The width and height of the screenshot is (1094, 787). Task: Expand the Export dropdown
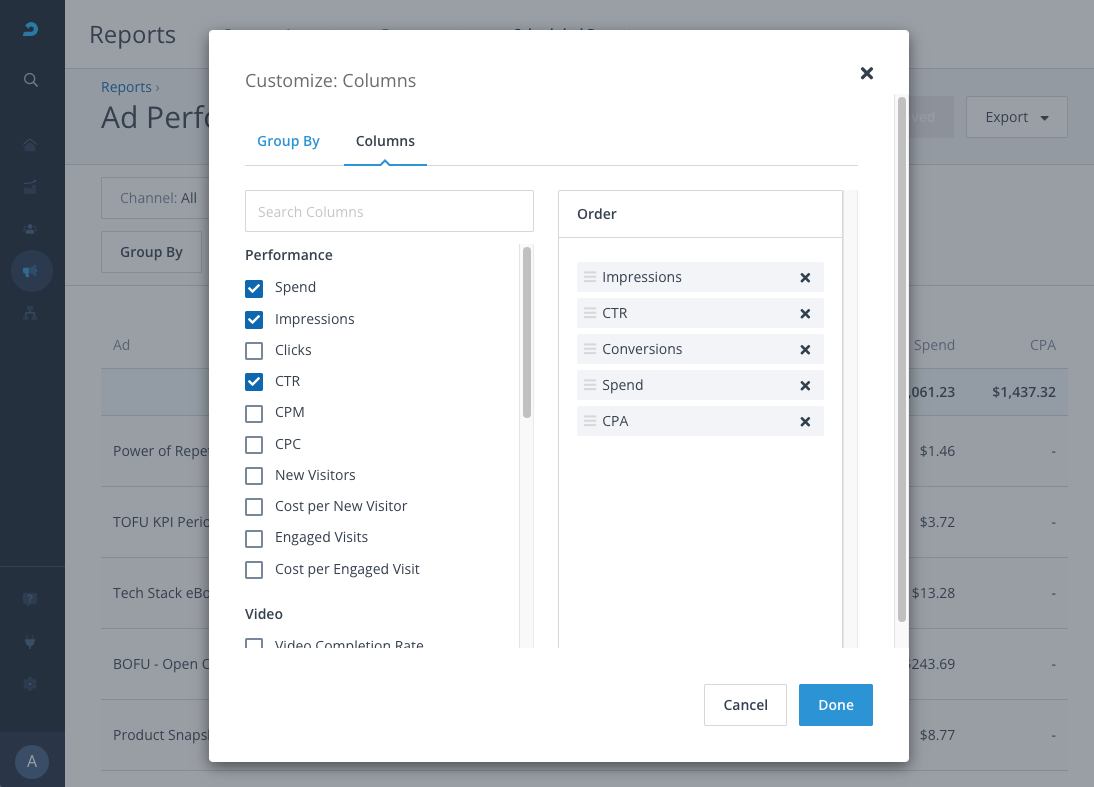coord(1016,117)
